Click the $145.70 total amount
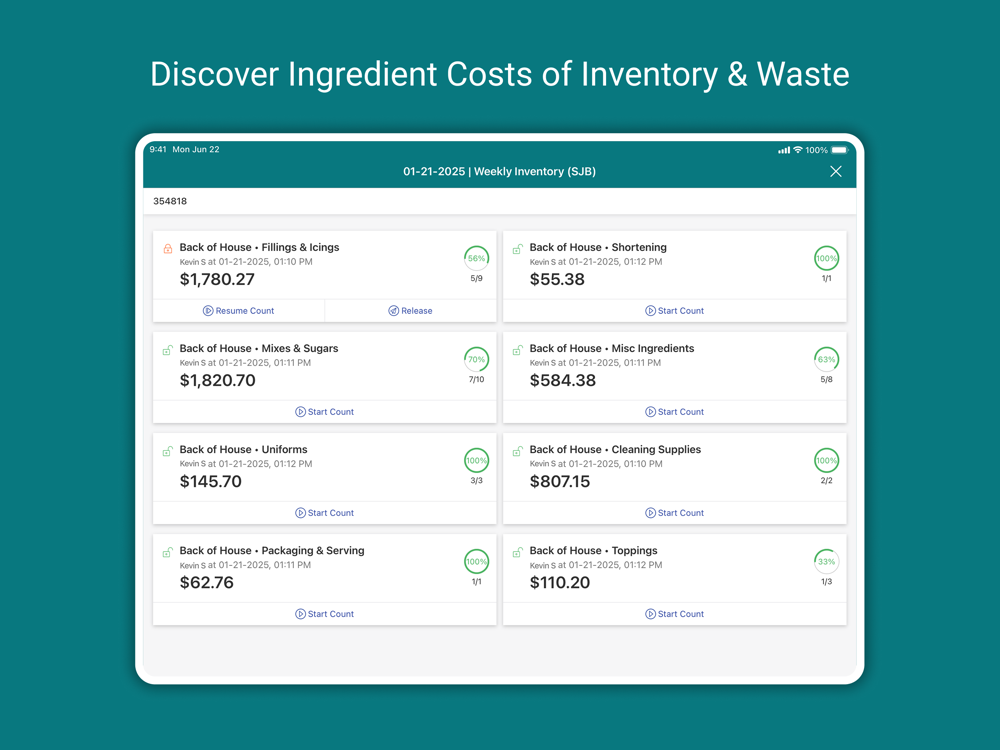1000x750 pixels. (x=210, y=482)
